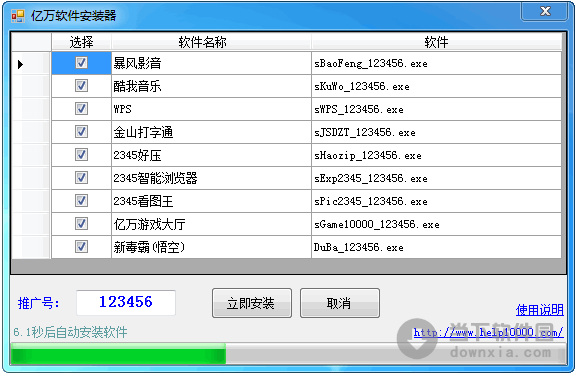Viewport: 577px width, 376px height.
Task: Click the sGame10000_123456.exe cell
Action: pyautogui.click(x=436, y=224)
